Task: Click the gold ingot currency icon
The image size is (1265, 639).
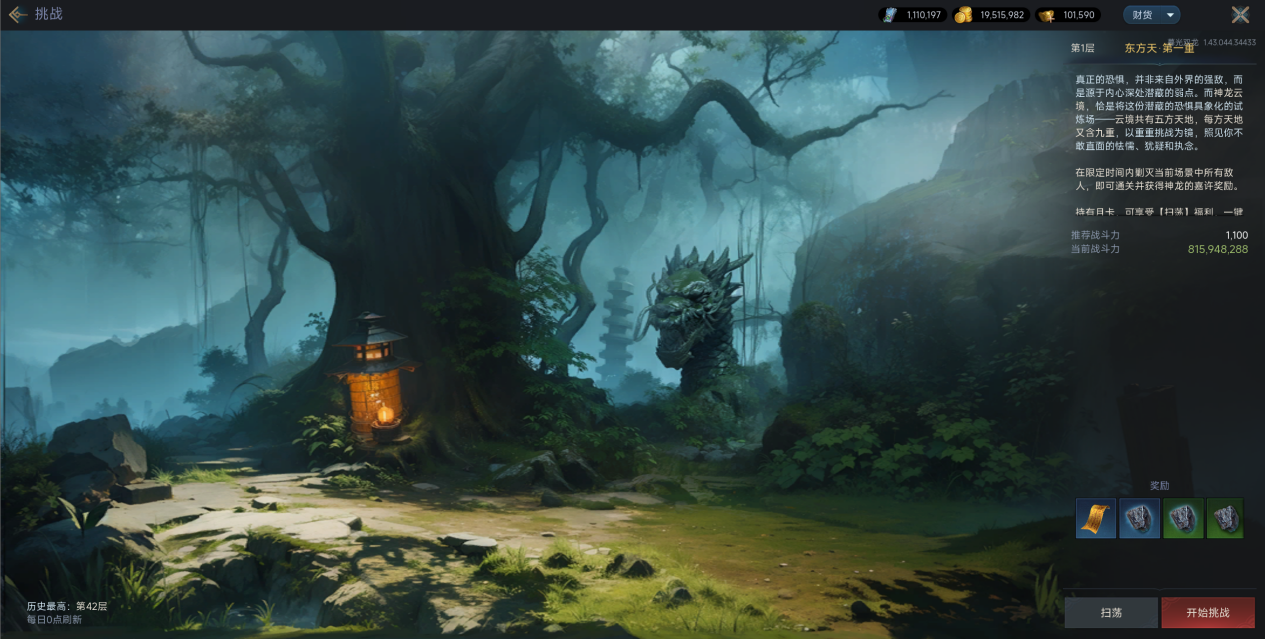Action: click(1047, 15)
